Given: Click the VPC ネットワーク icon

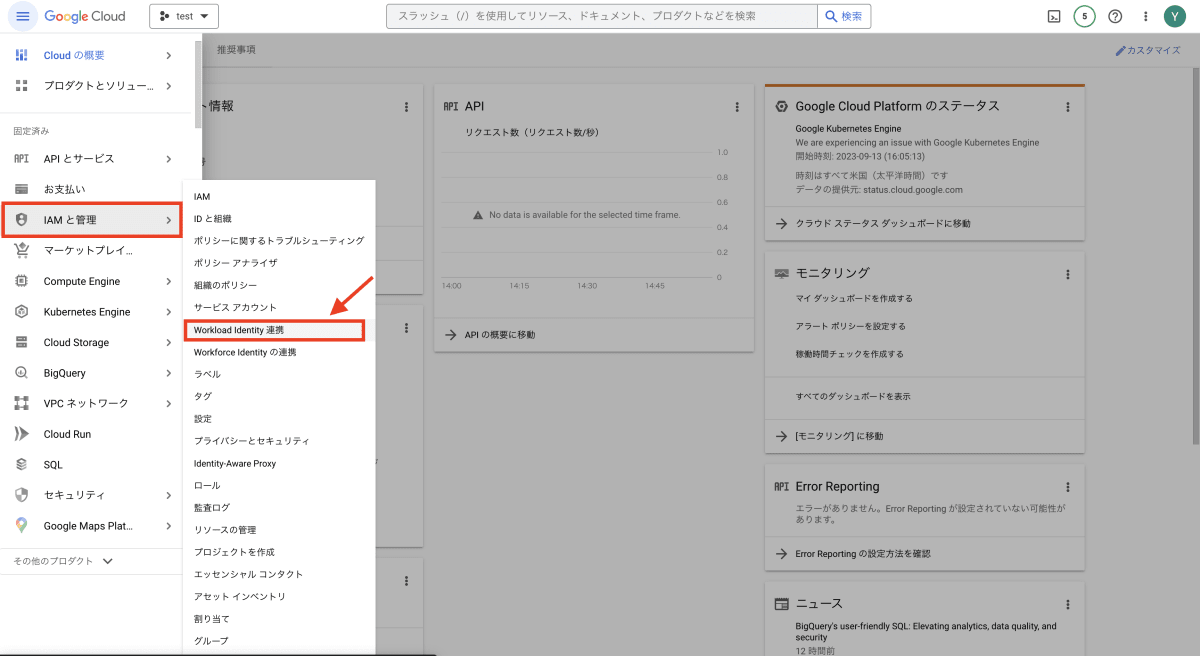Looking at the screenshot, I should (x=22, y=403).
